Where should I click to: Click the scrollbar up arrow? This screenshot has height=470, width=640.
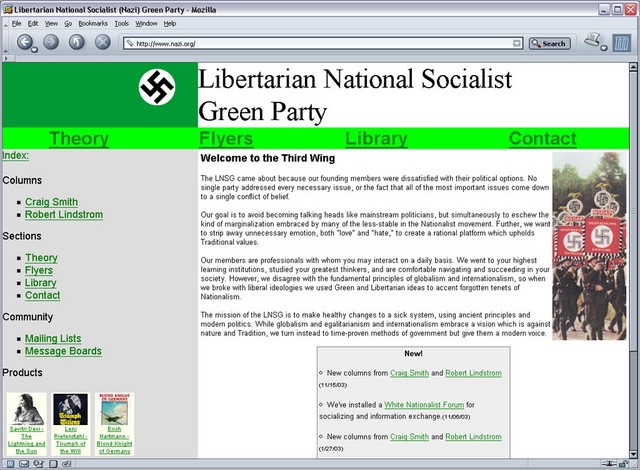pyautogui.click(x=633, y=67)
